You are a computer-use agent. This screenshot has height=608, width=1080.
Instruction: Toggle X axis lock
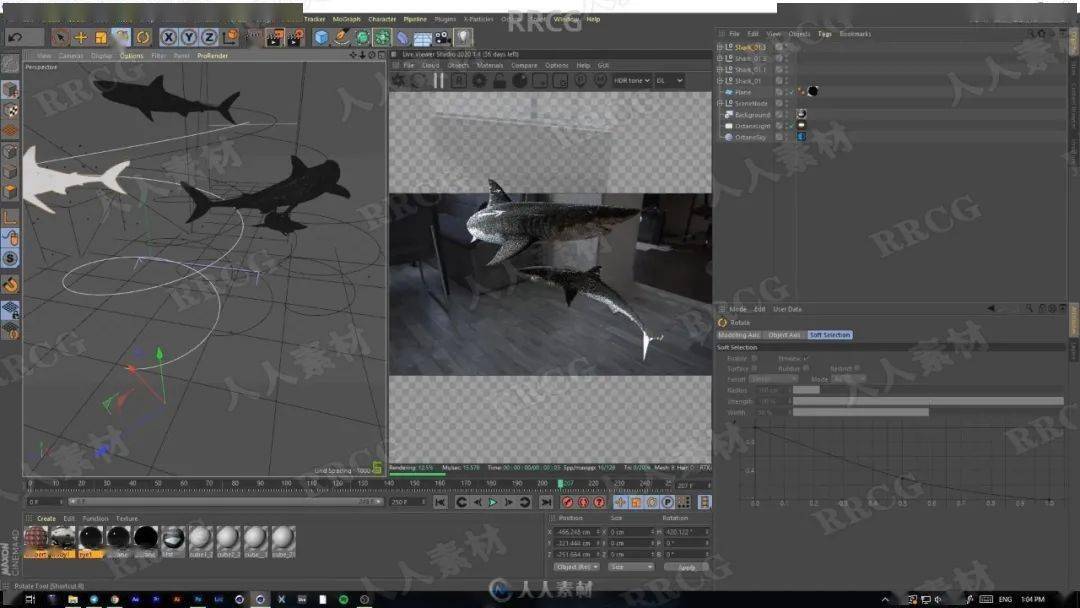(169, 37)
